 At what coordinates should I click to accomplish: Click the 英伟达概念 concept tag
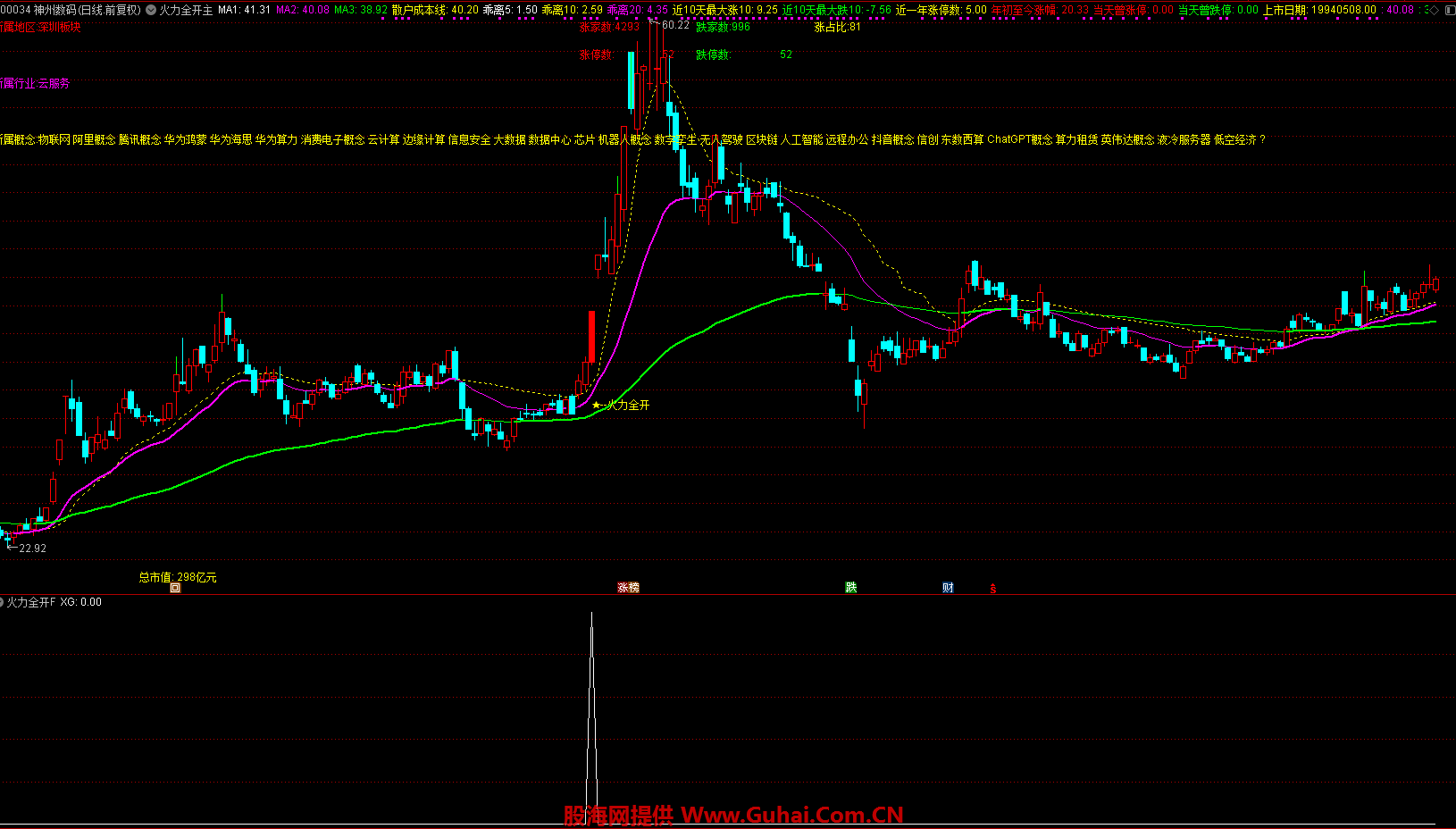(x=1128, y=139)
